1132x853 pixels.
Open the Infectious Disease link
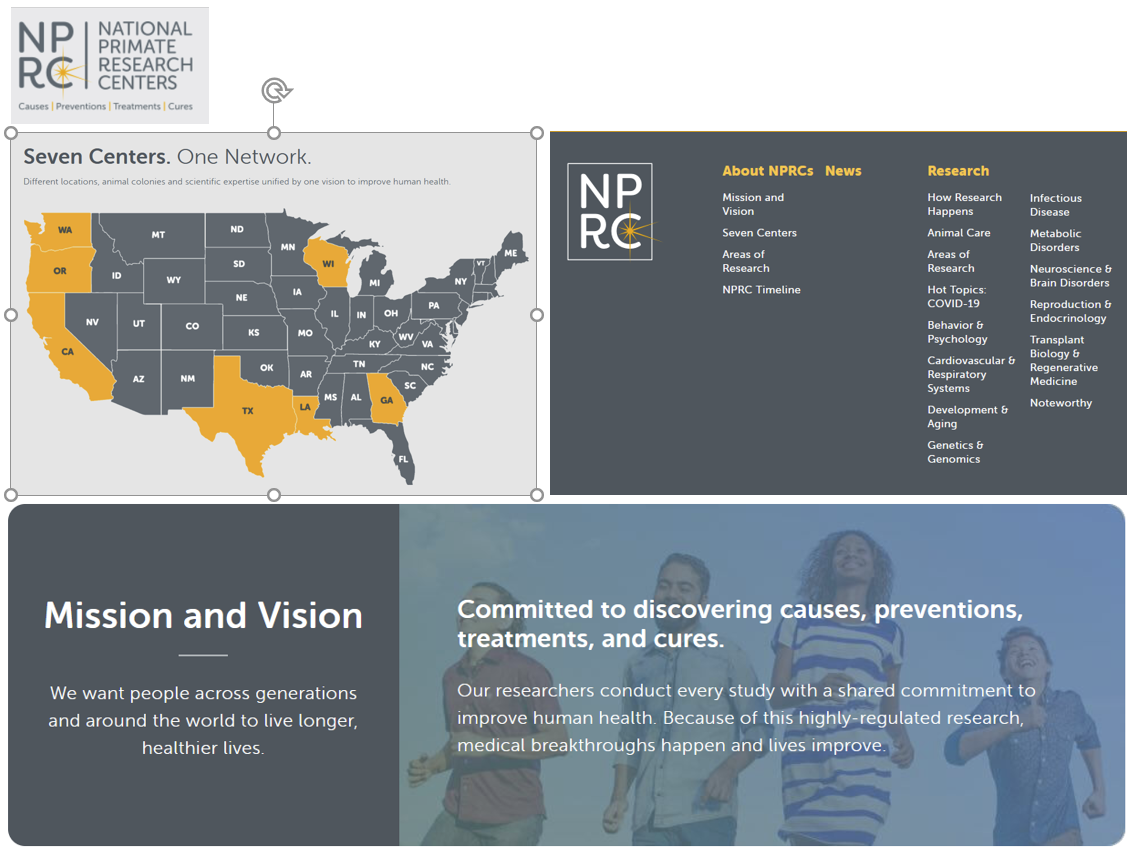click(1055, 205)
